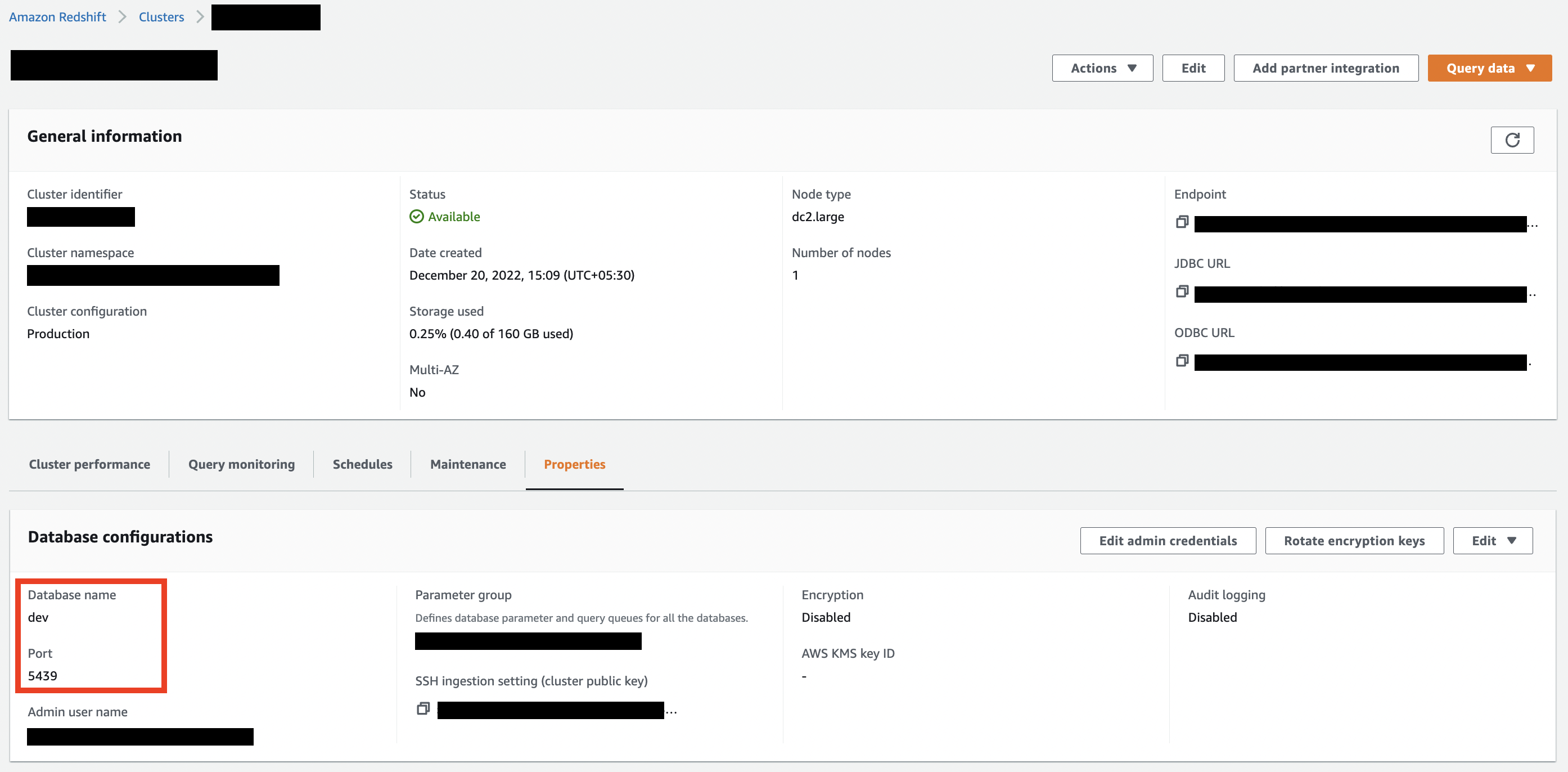
Task: Copy the SSH cluster public key
Action: pyautogui.click(x=423, y=708)
